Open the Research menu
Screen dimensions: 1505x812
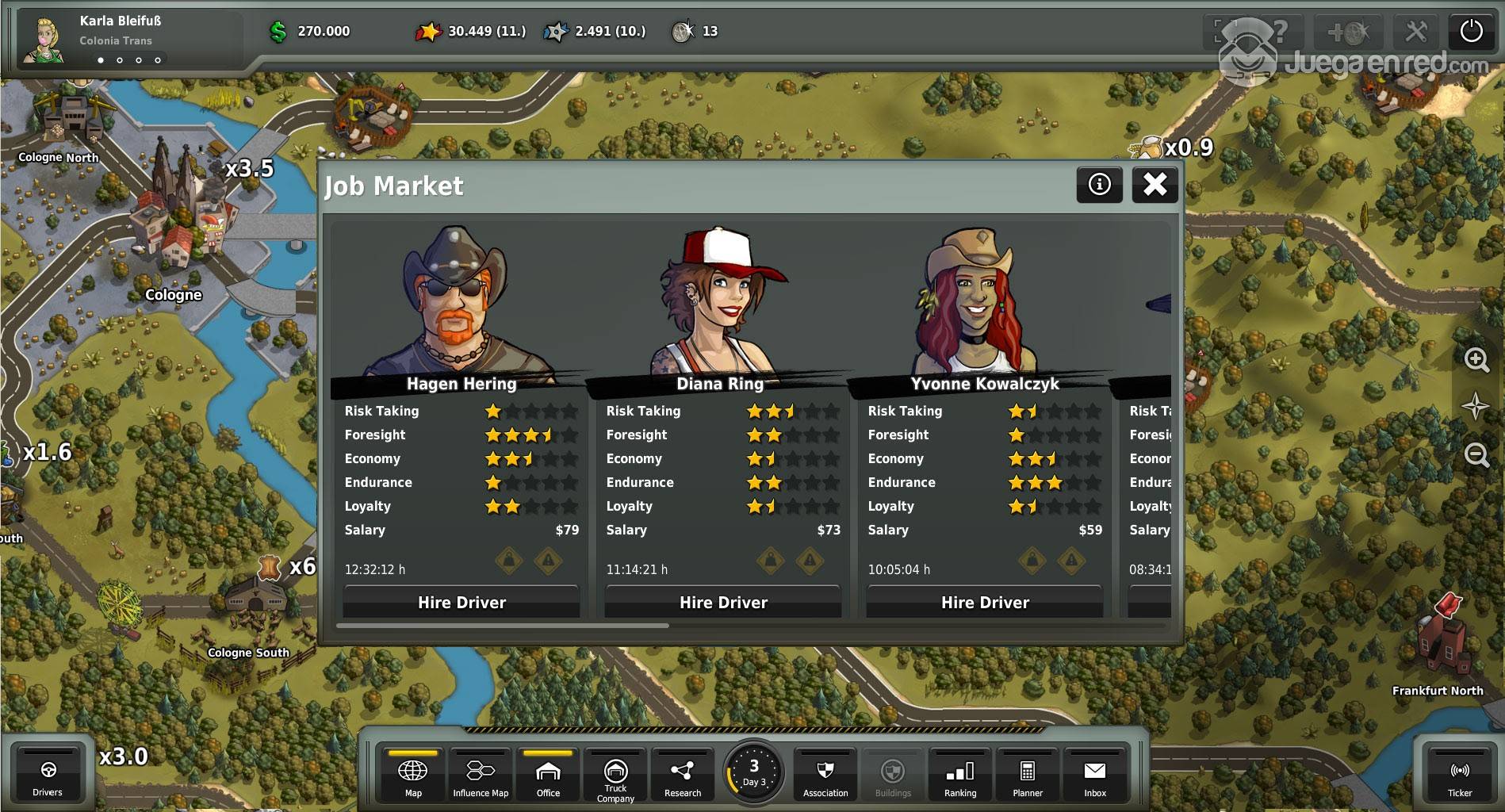pos(683,776)
